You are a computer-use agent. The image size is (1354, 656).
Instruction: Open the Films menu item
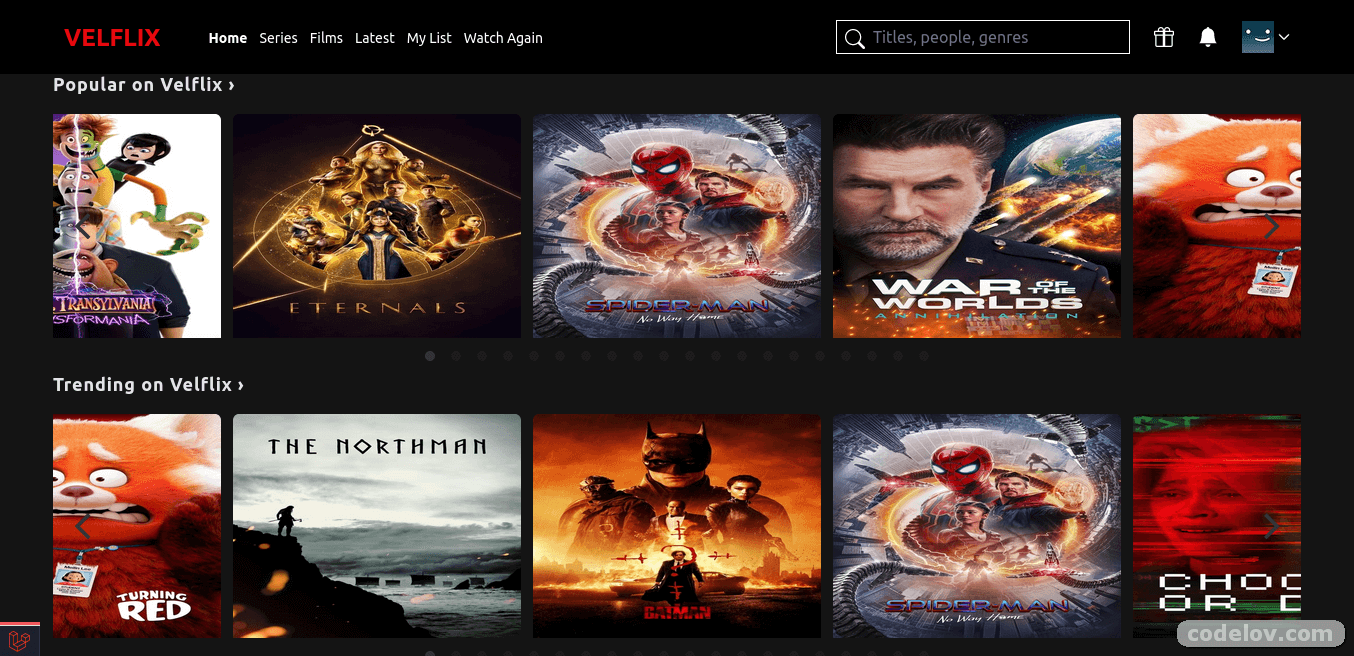point(326,38)
